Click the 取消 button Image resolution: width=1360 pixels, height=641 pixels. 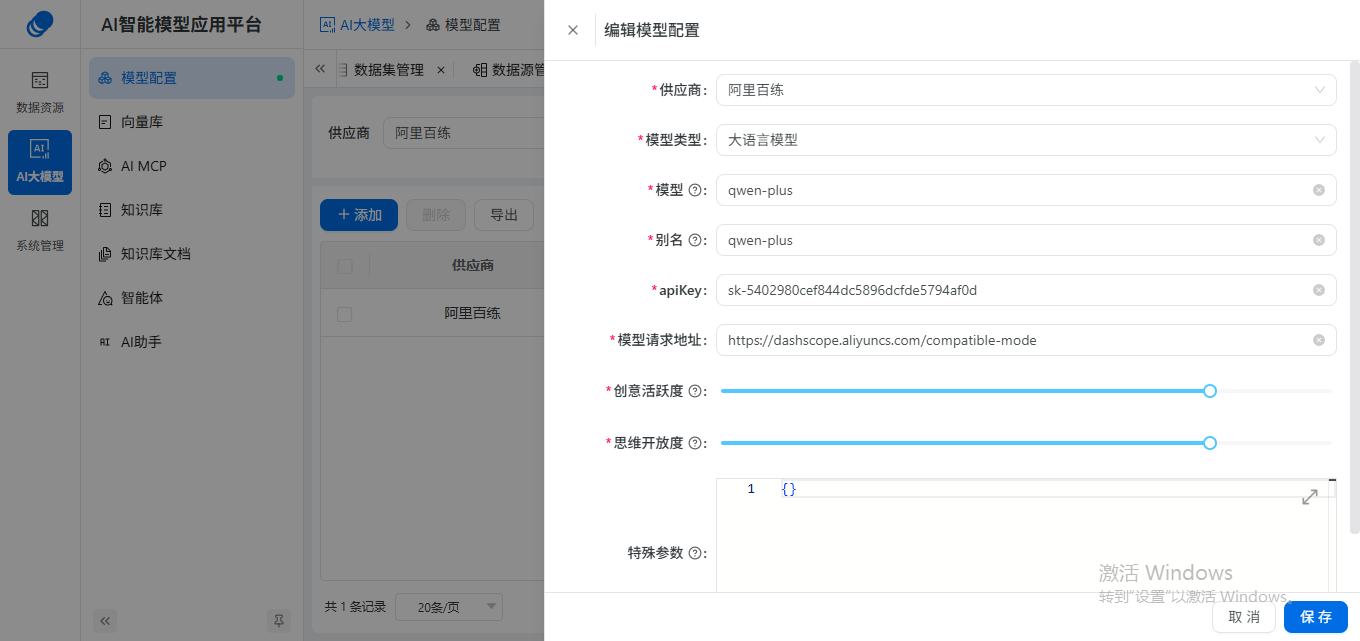[x=1244, y=617]
